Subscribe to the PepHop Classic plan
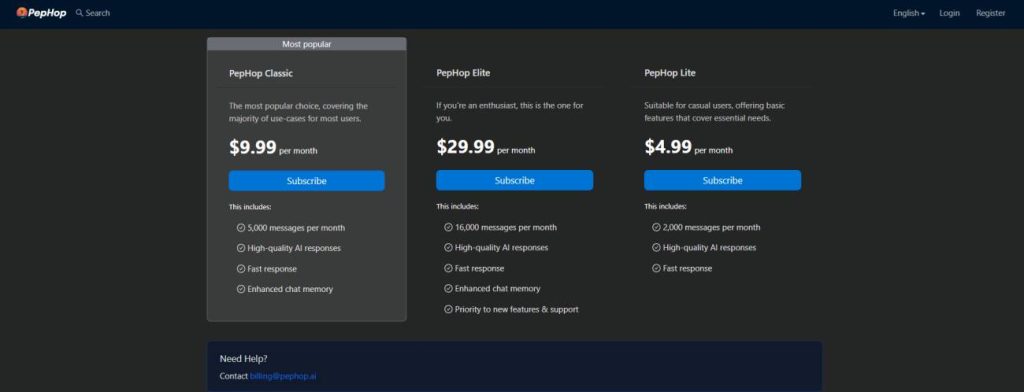This screenshot has height=392, width=1024. 307,181
